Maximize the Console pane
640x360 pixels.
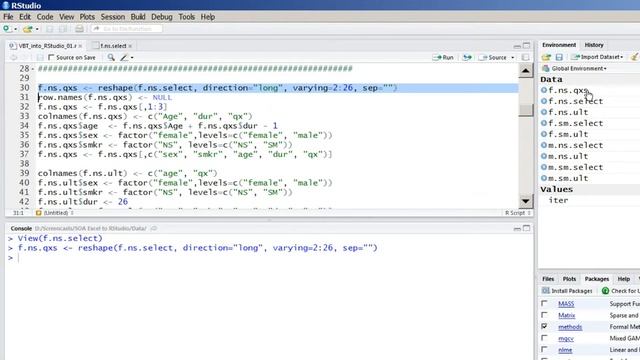527,229
